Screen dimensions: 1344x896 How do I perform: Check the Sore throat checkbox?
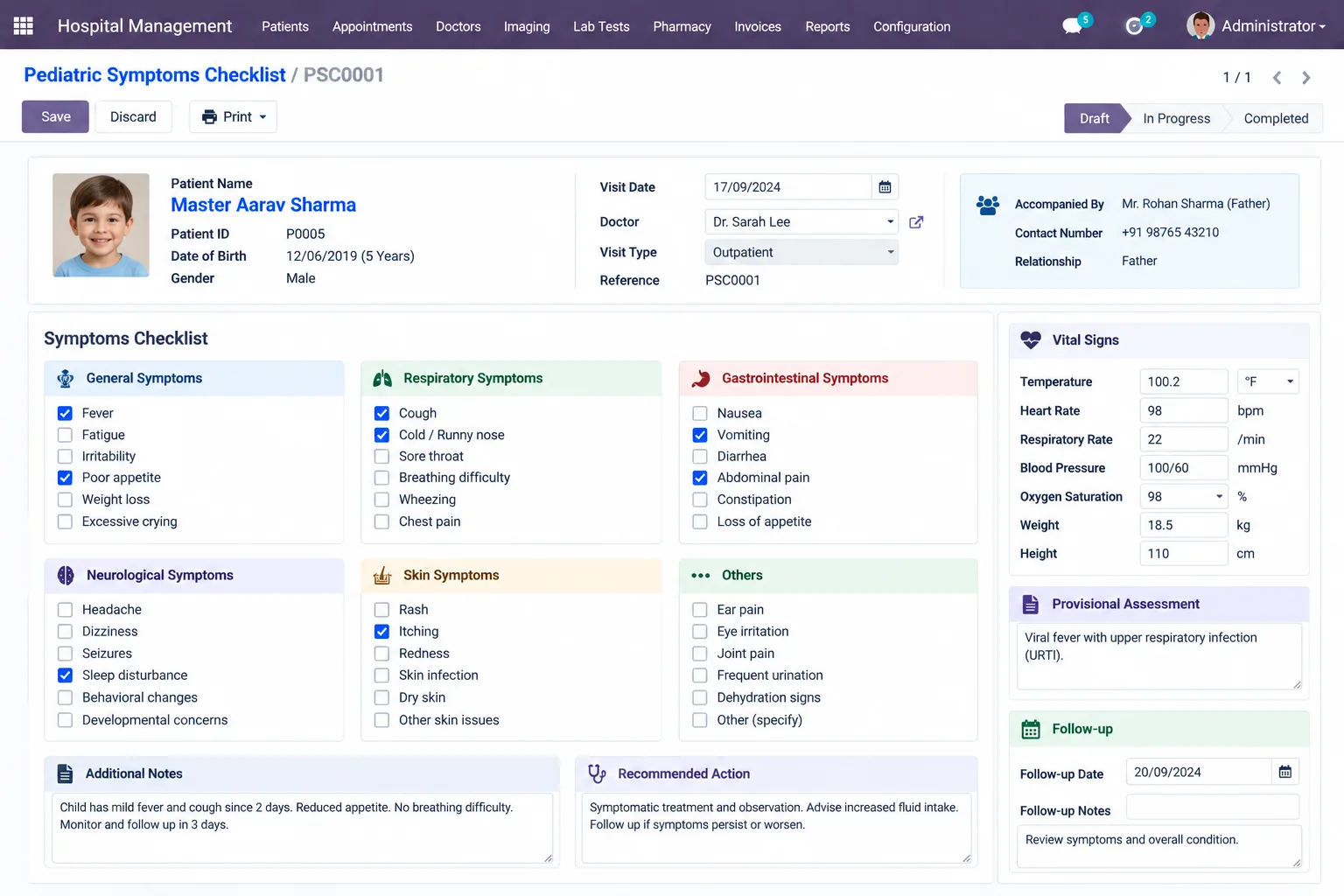pos(381,456)
